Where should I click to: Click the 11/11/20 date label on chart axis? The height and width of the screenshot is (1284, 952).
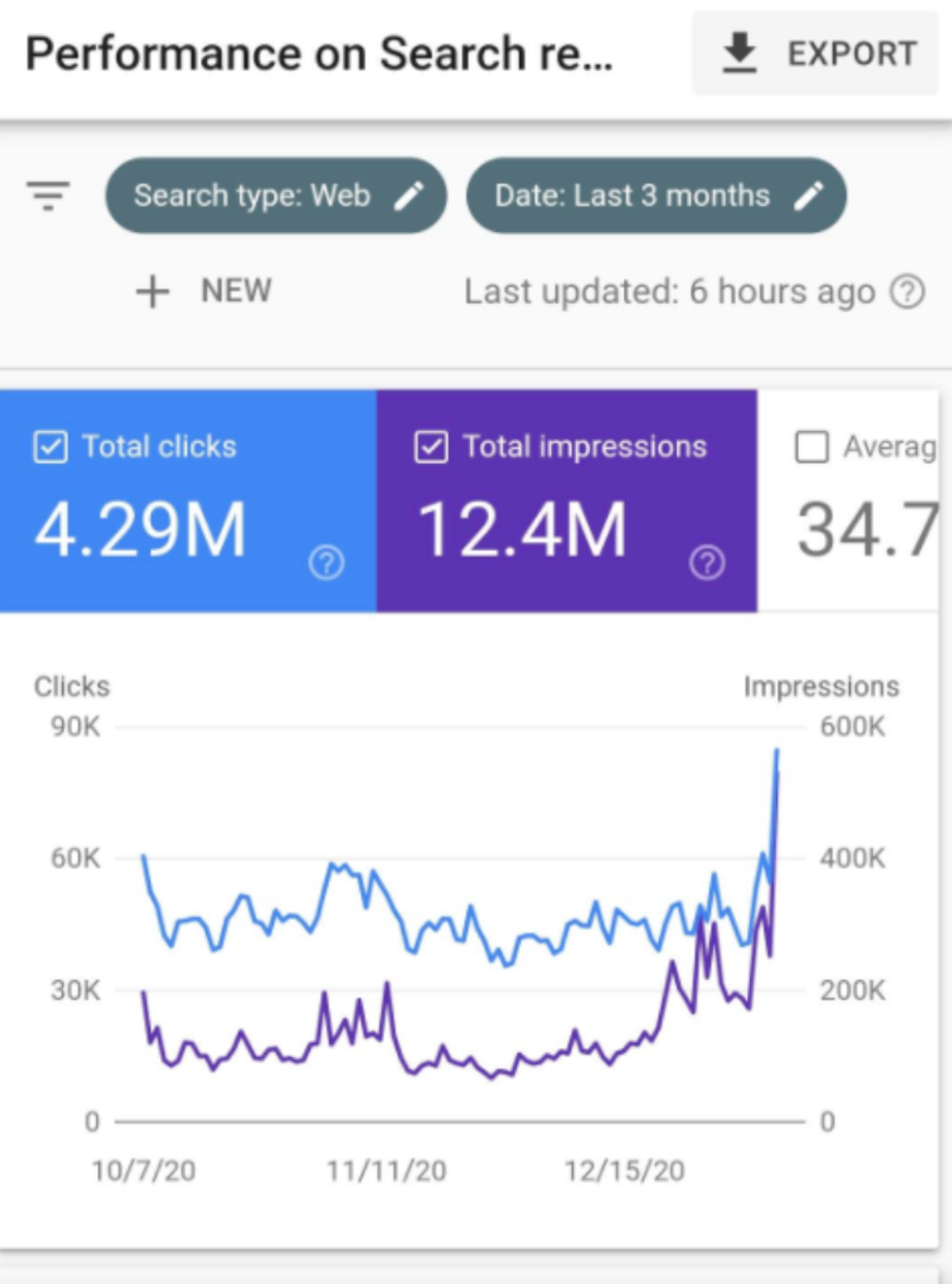click(x=387, y=1170)
